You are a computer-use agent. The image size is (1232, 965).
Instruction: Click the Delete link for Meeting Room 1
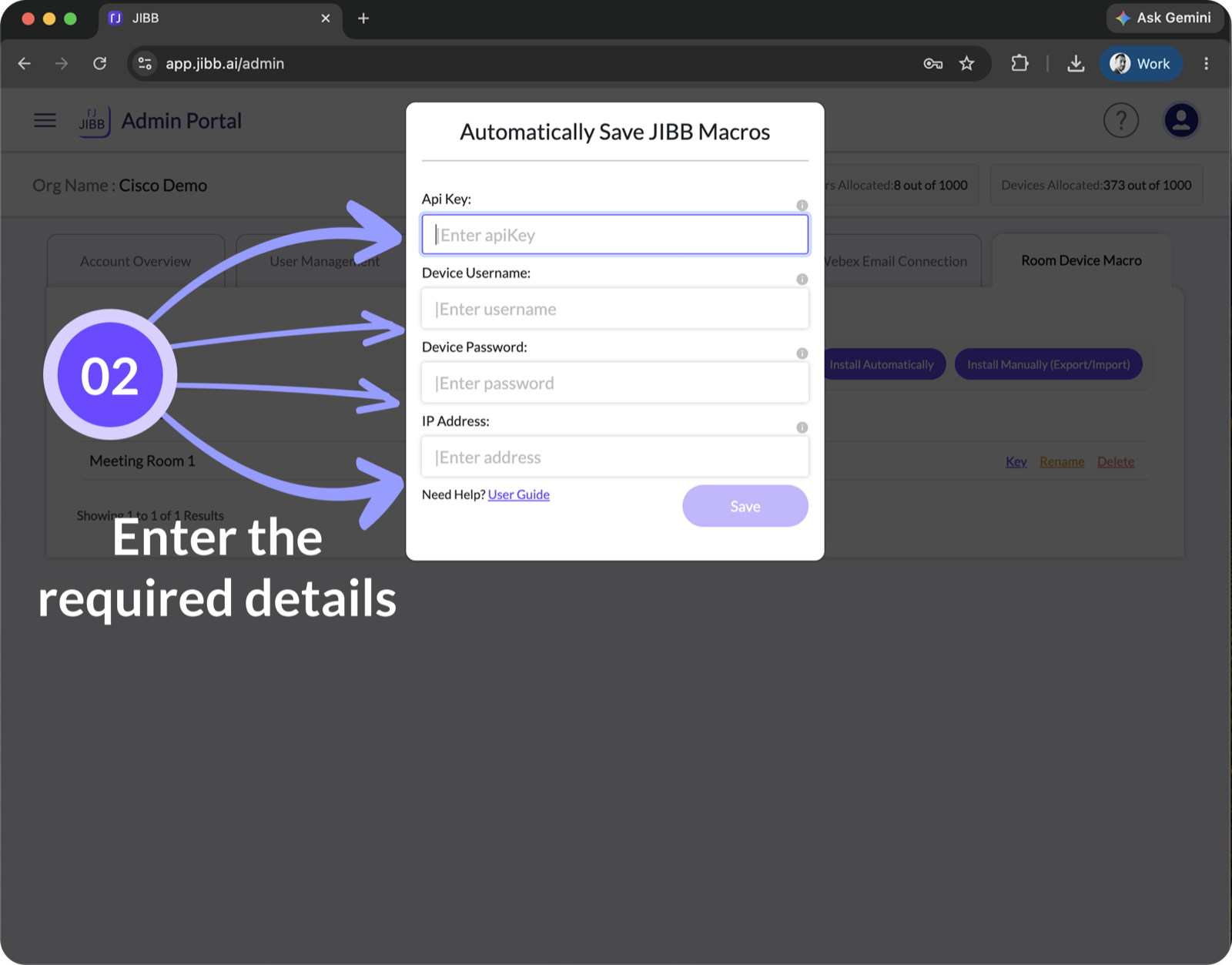[x=1116, y=461]
